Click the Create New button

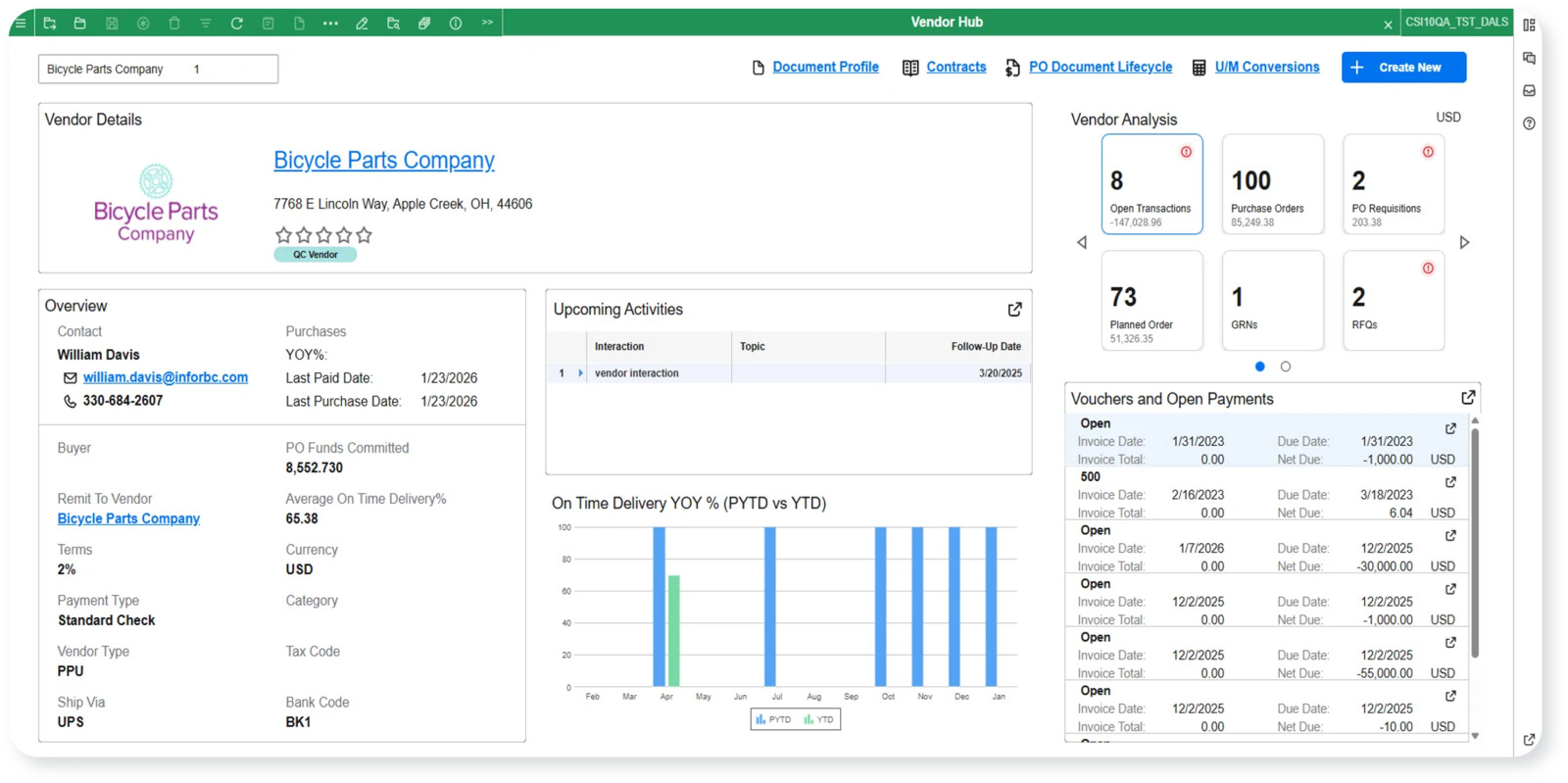coord(1403,68)
